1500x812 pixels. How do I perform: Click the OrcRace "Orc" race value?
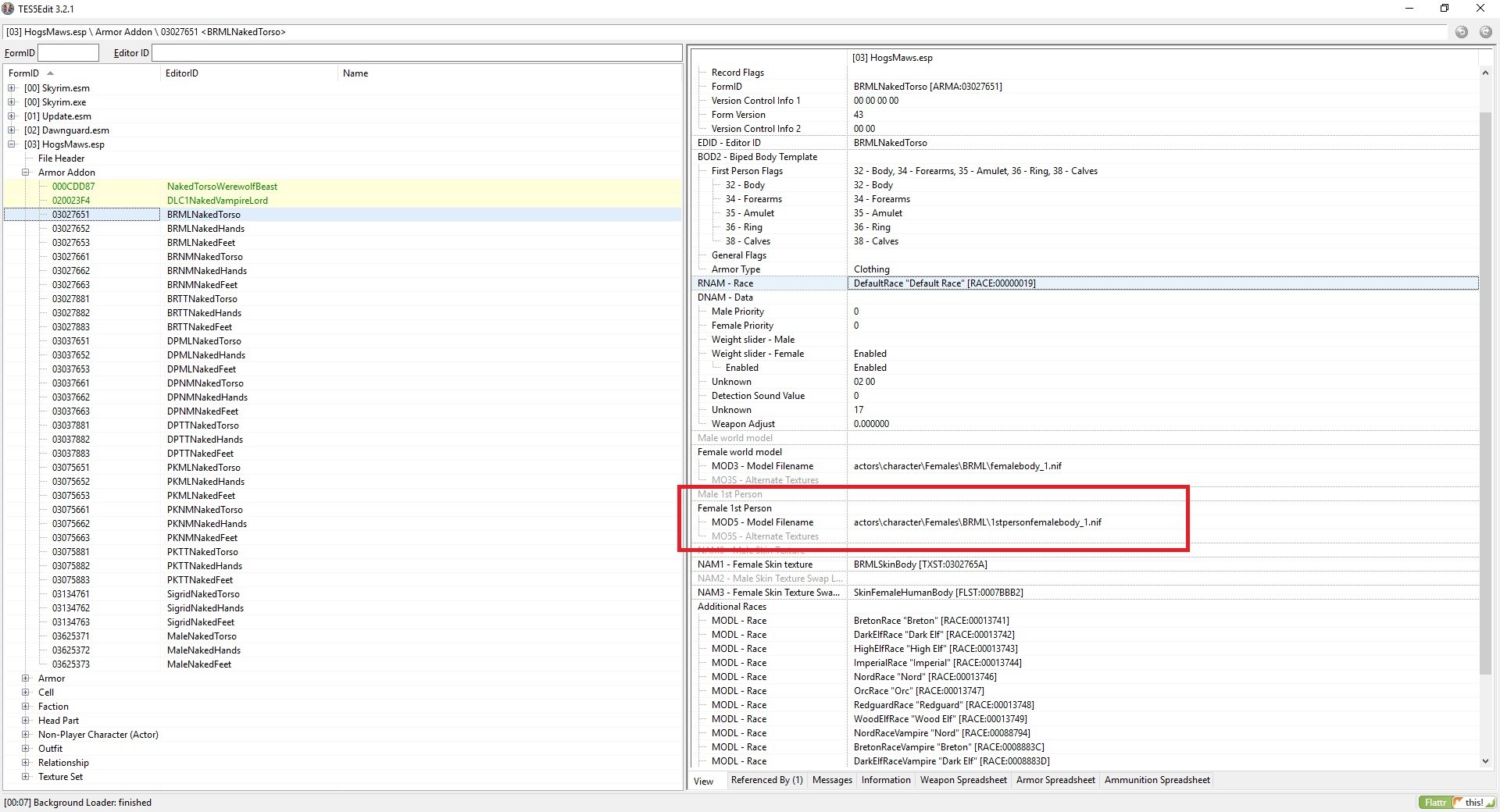[919, 691]
